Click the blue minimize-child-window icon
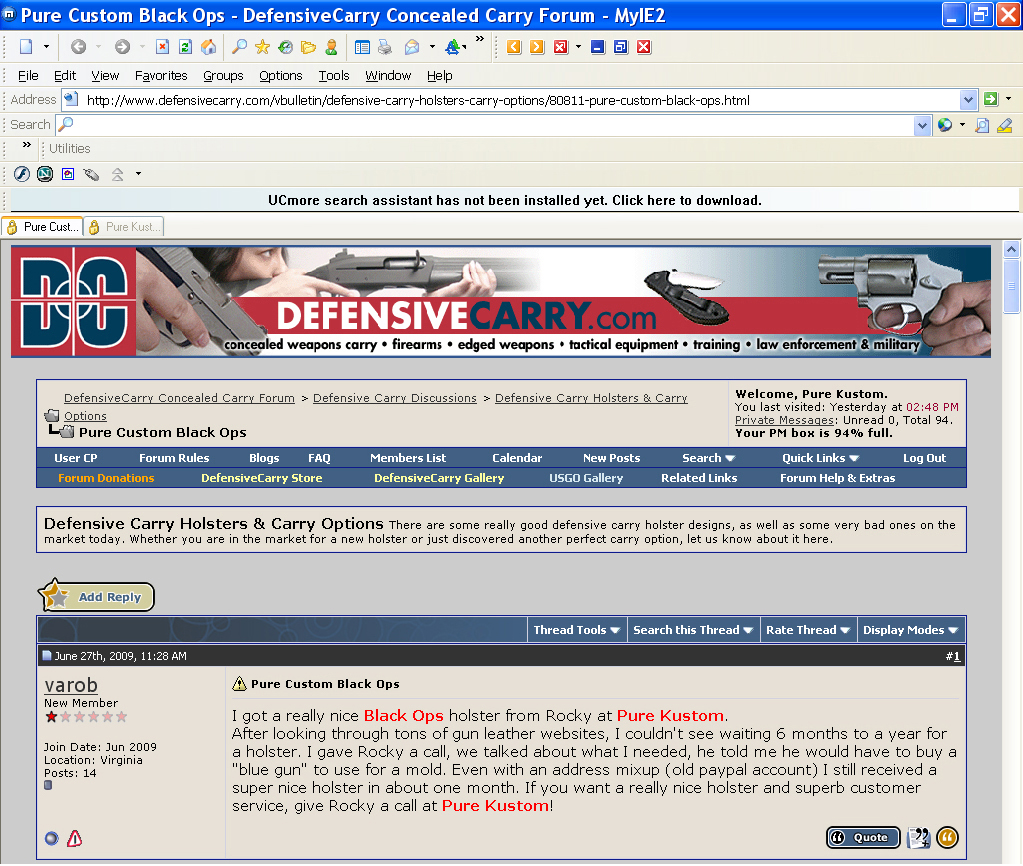Viewport: 1023px width, 866px height. pos(598,47)
